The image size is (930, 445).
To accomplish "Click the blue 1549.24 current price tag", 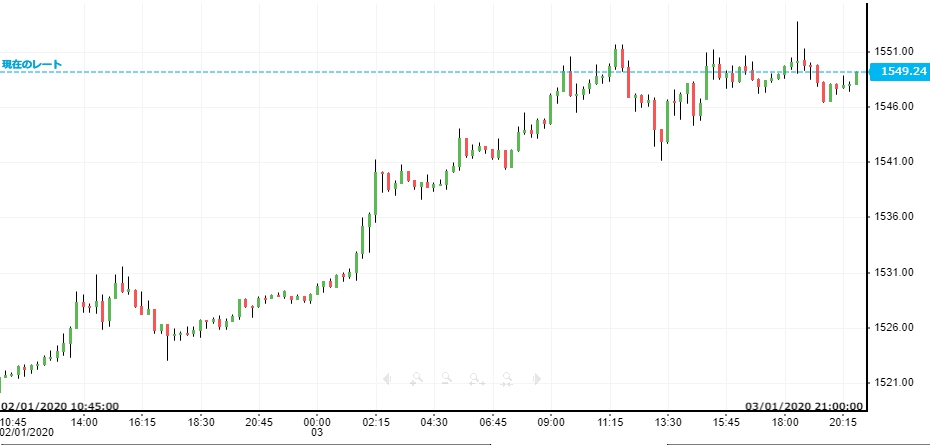I will [900, 71].
